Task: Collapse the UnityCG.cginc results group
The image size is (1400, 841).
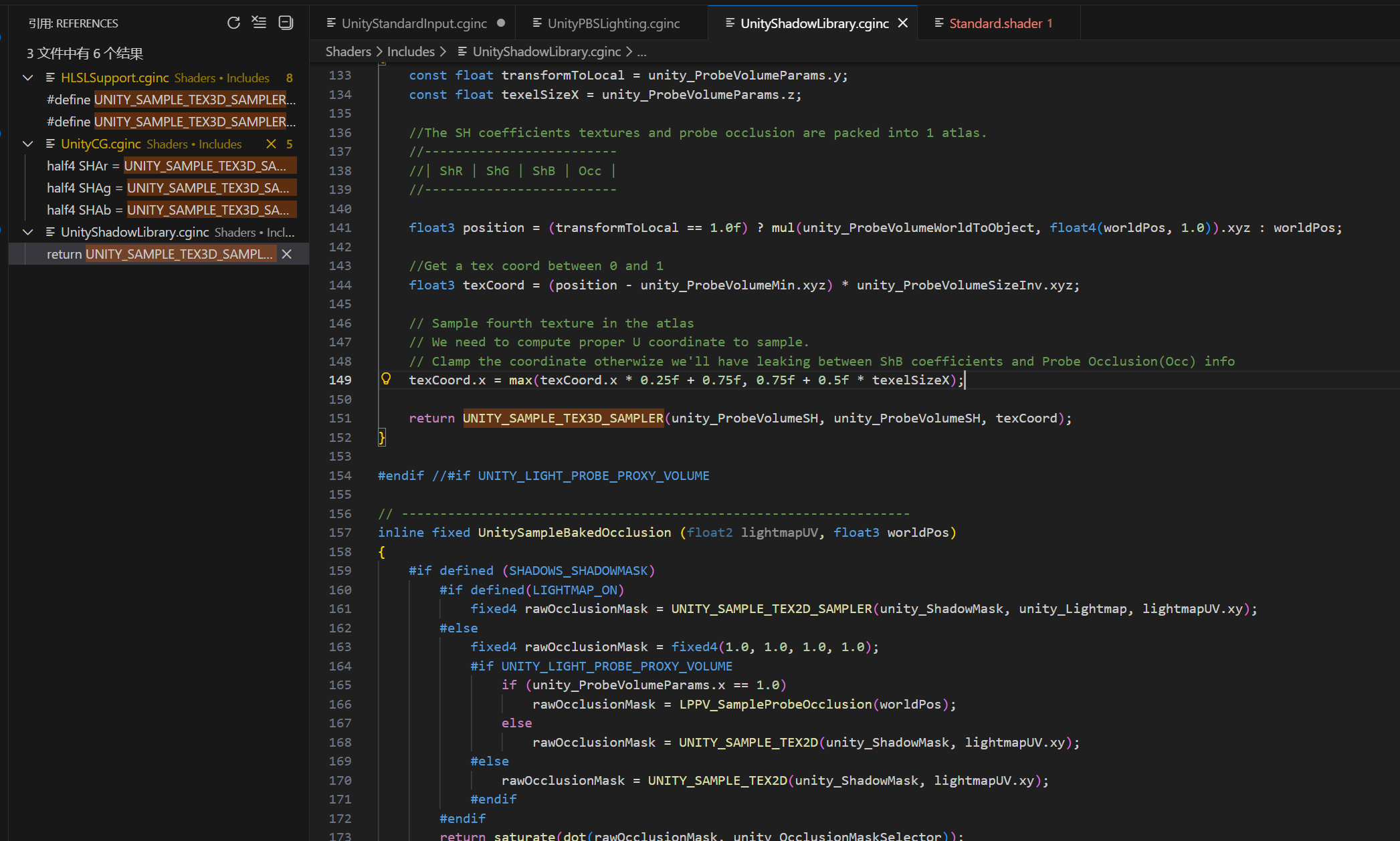Action: coord(28,144)
